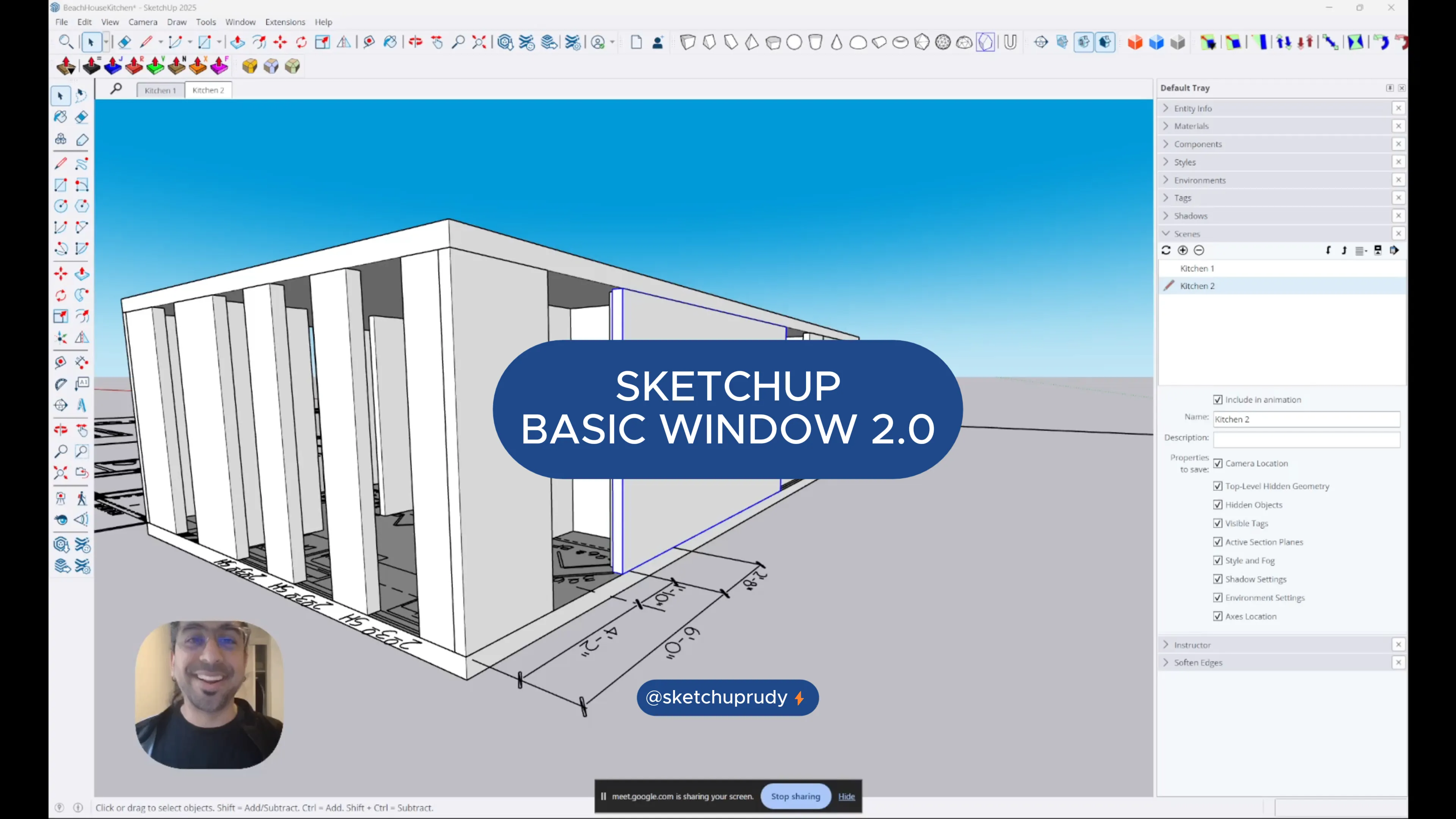This screenshot has width=1456, height=819.
Task: Click the Update Scene refresh icon
Action: click(1166, 250)
